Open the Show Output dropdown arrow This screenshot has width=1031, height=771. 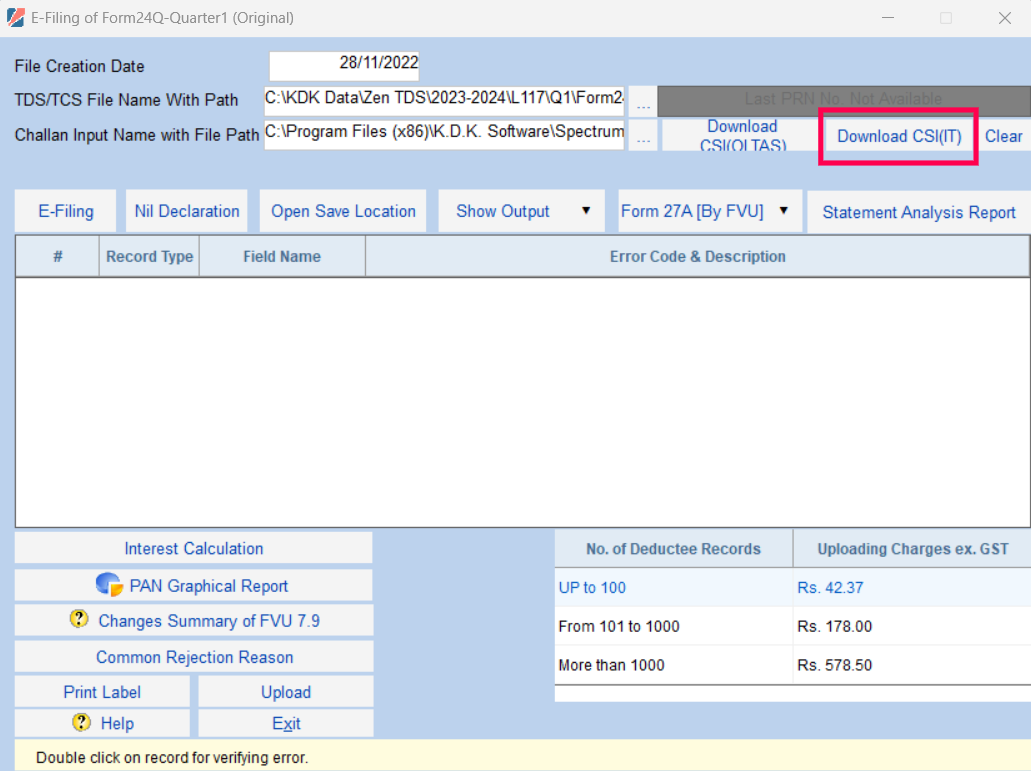[586, 210]
